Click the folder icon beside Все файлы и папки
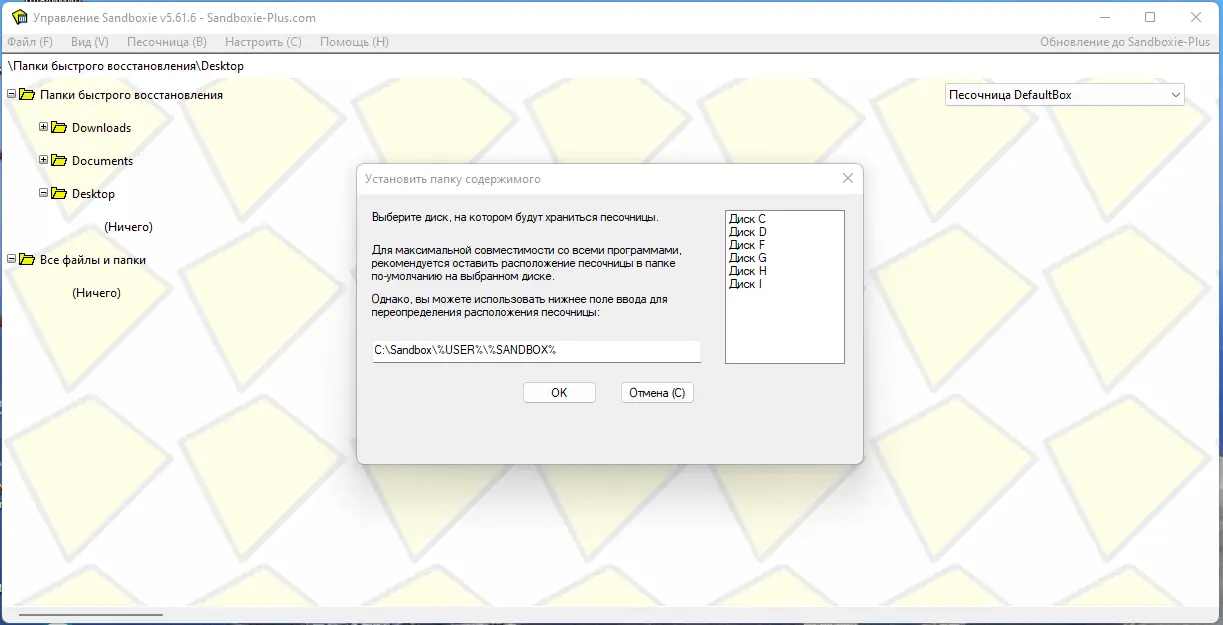1223x625 pixels. click(x=27, y=260)
